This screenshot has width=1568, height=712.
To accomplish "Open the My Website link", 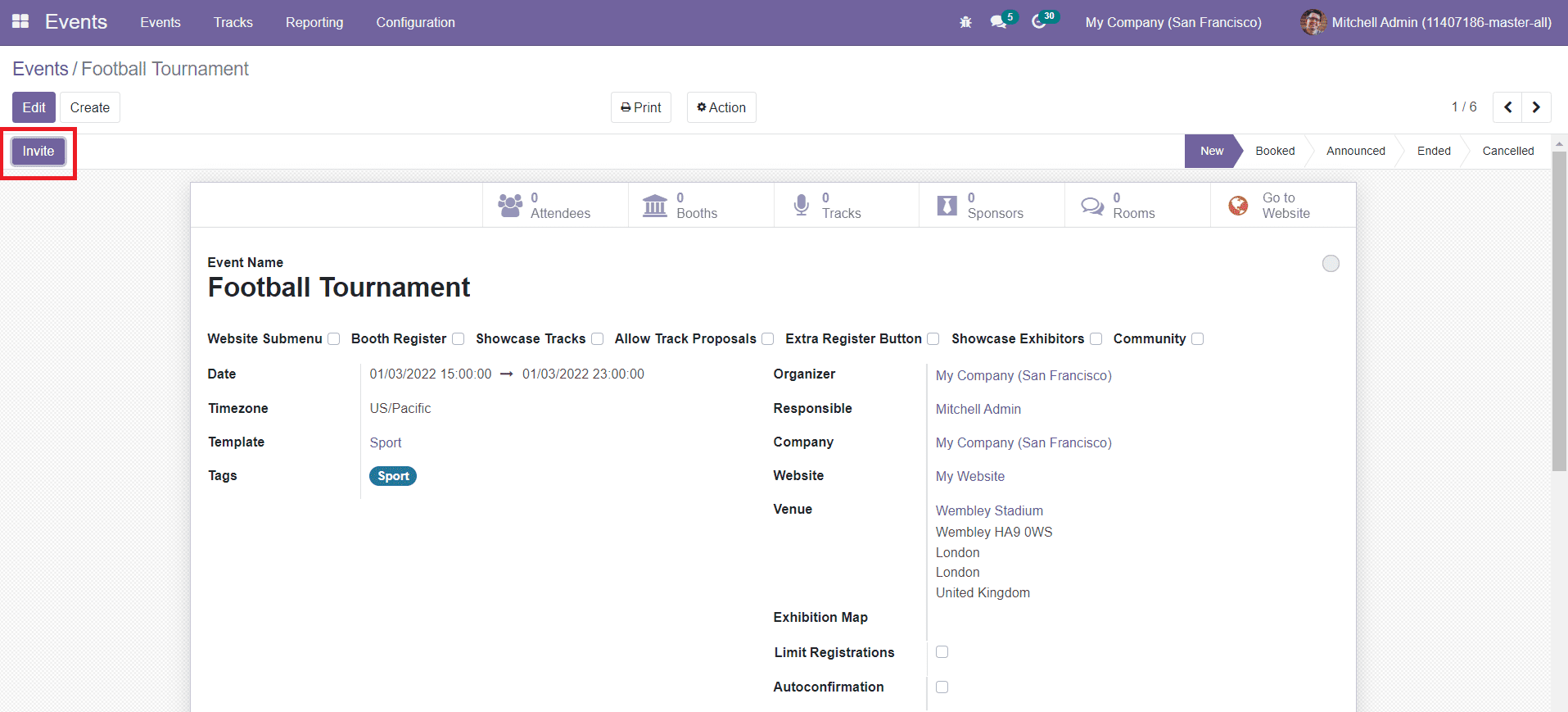I will 970,476.
